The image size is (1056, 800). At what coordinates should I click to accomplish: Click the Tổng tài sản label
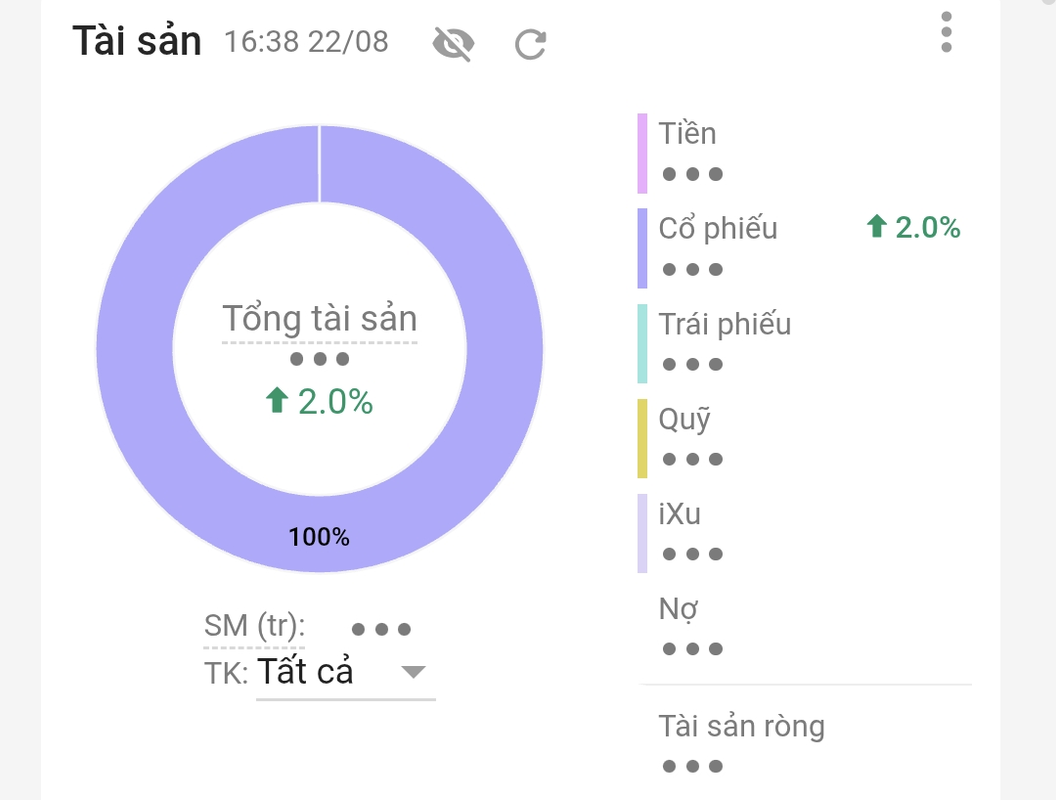pos(319,319)
